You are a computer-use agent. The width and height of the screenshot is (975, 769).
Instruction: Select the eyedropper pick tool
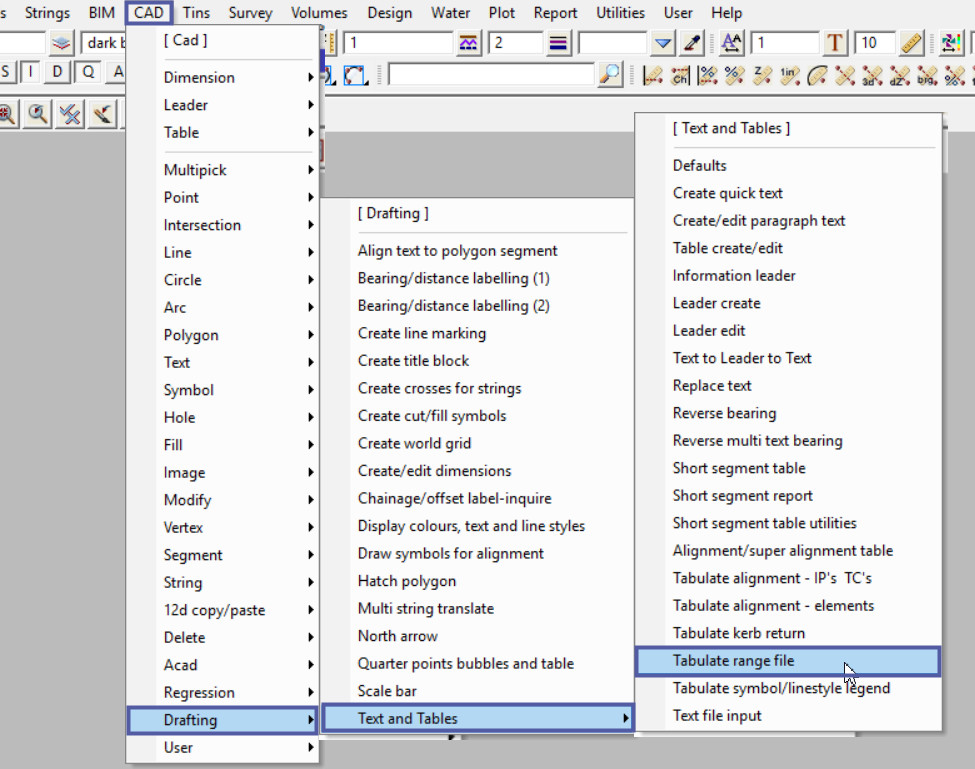coord(692,43)
